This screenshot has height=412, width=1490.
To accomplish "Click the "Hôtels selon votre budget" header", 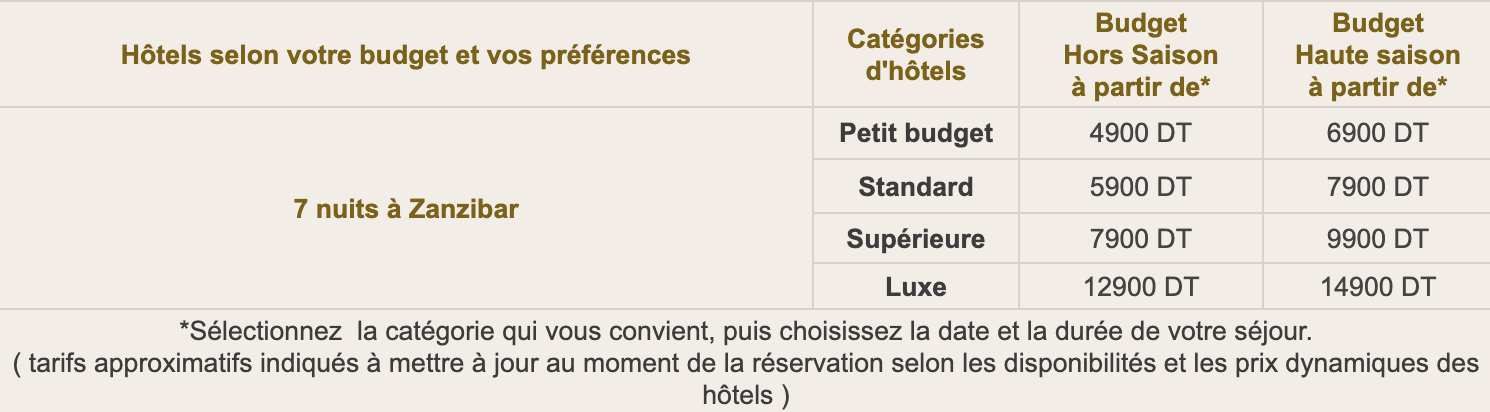I will (405, 54).
